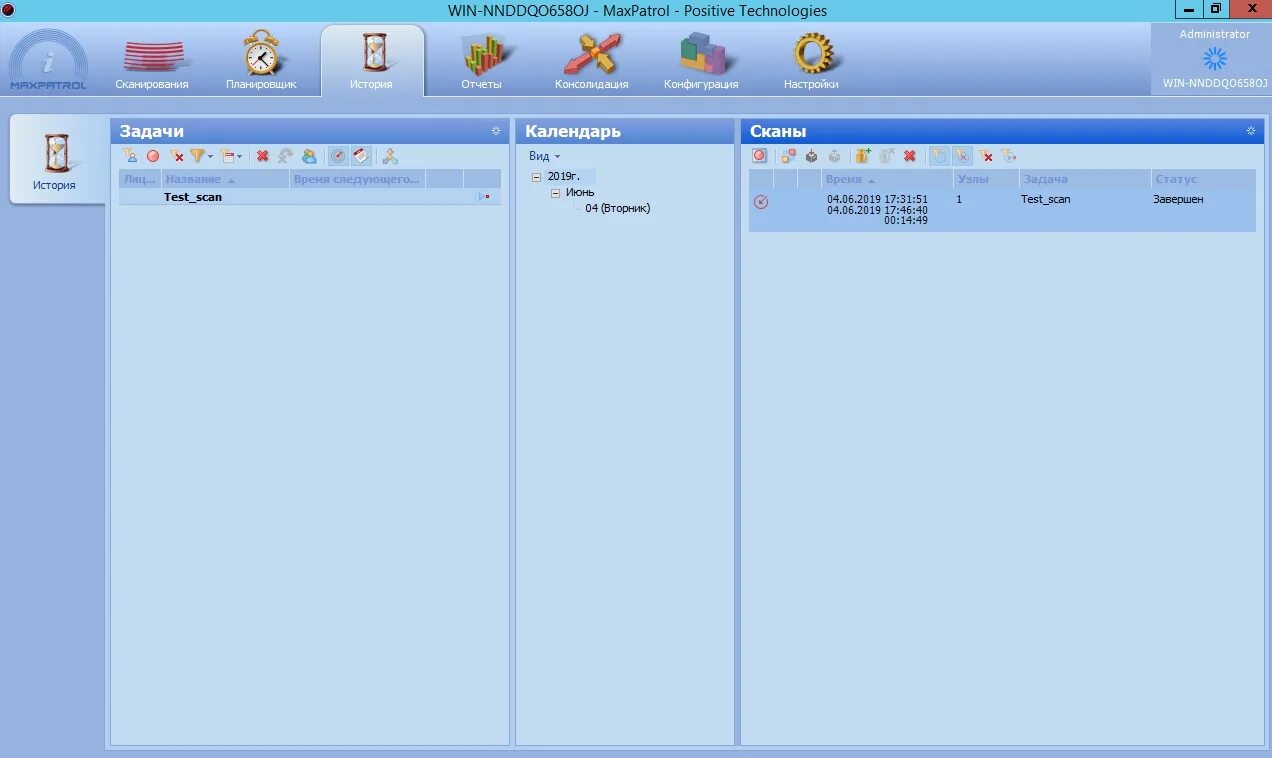Click the red X delete icon in Задачи
The width and height of the screenshot is (1272, 758).
point(263,156)
